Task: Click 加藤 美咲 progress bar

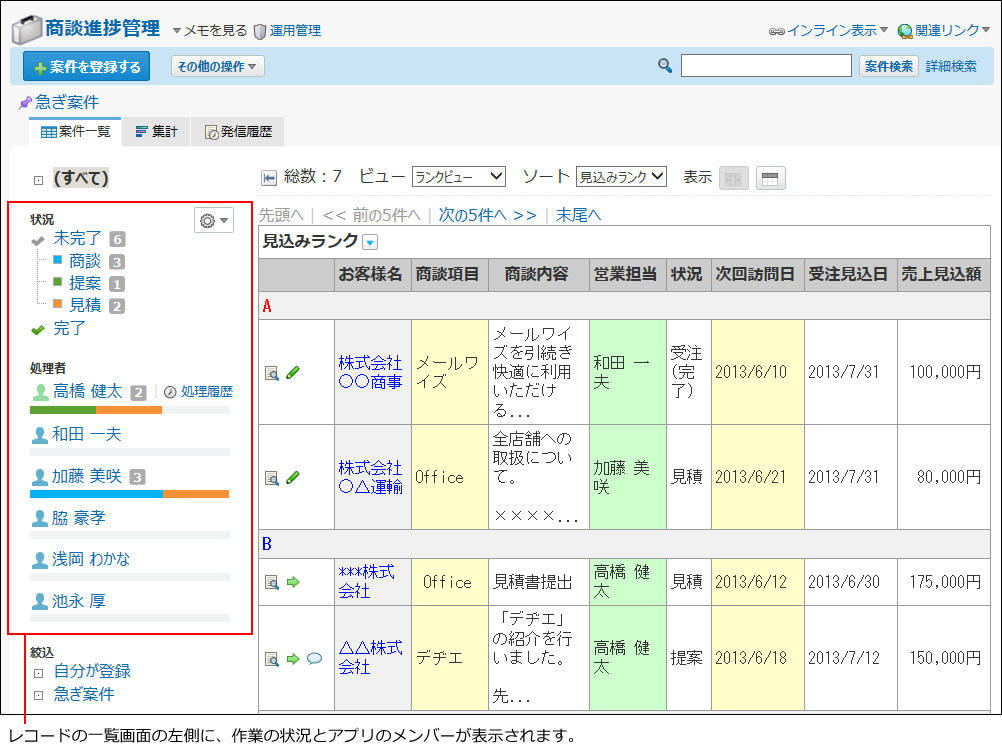Action: coord(130,494)
